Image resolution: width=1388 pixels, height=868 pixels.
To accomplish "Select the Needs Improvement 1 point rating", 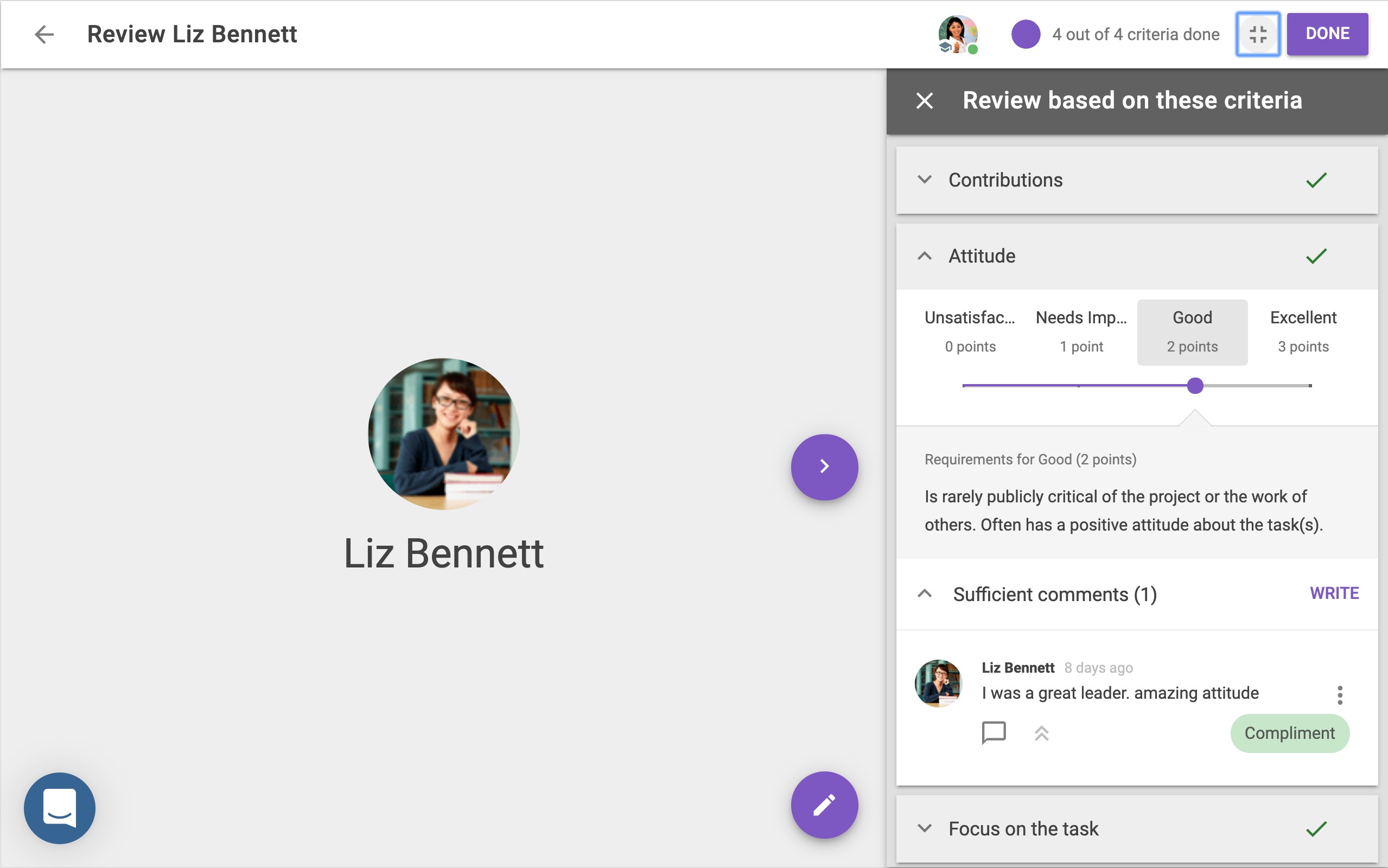I will pyautogui.click(x=1081, y=332).
